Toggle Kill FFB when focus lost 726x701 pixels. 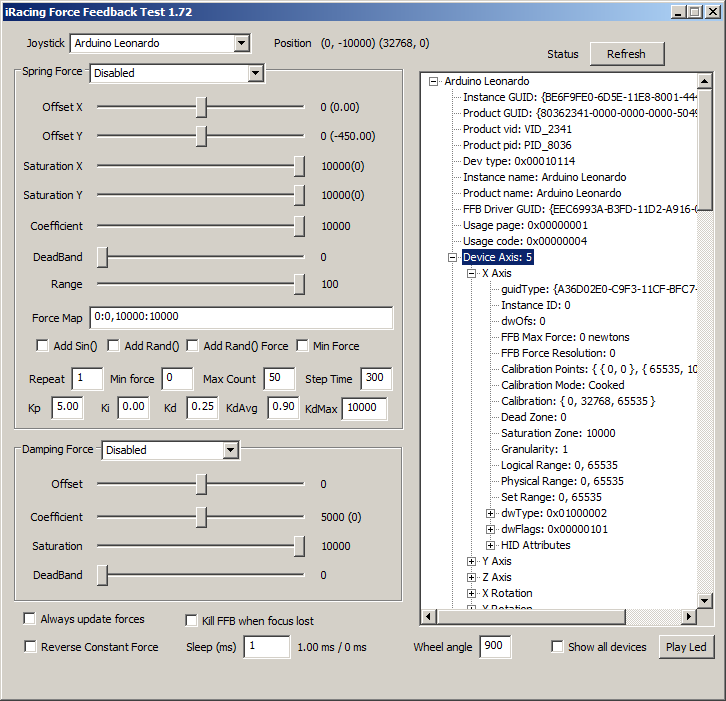click(x=191, y=620)
